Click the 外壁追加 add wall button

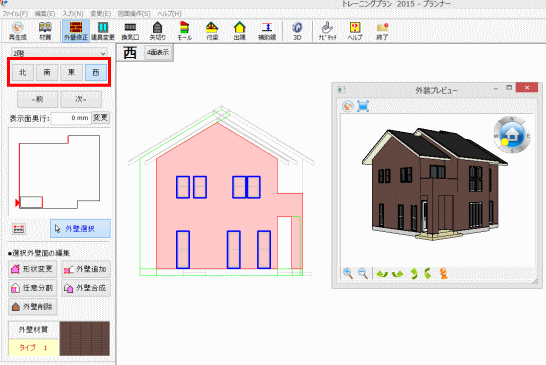point(86,269)
